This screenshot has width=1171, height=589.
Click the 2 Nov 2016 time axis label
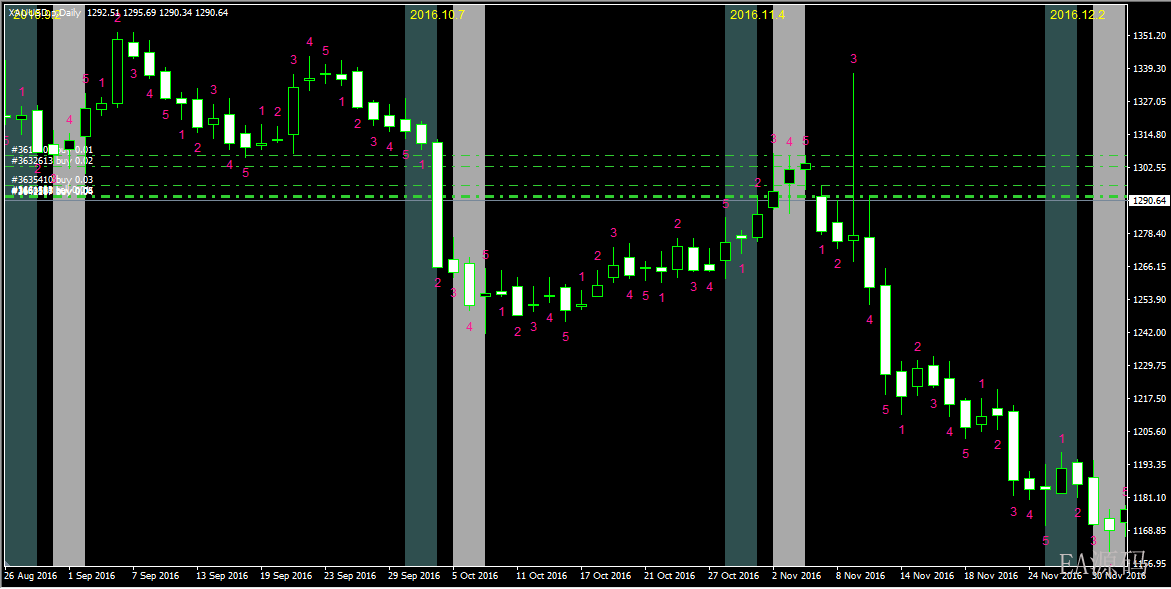(x=796, y=576)
